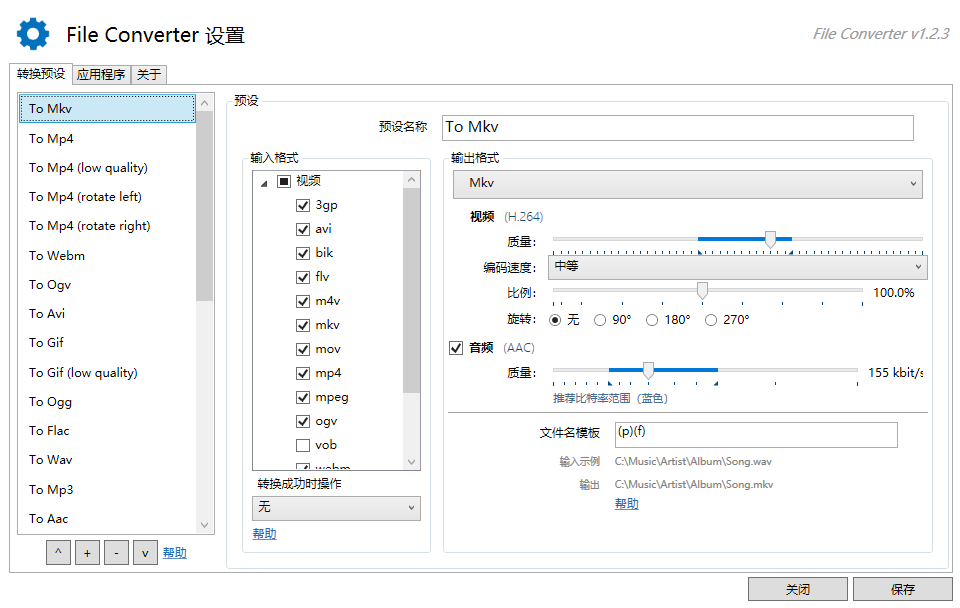The height and width of the screenshot is (608, 960).
Task: Select To Mp4 (rotate right) preset
Action: coord(107,225)
